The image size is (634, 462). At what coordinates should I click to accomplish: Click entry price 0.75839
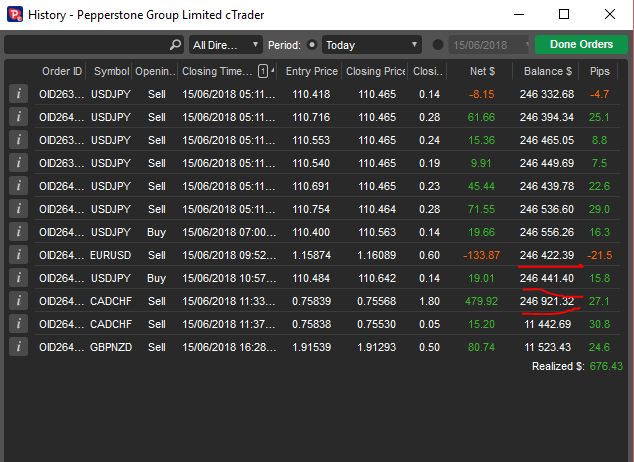311,301
